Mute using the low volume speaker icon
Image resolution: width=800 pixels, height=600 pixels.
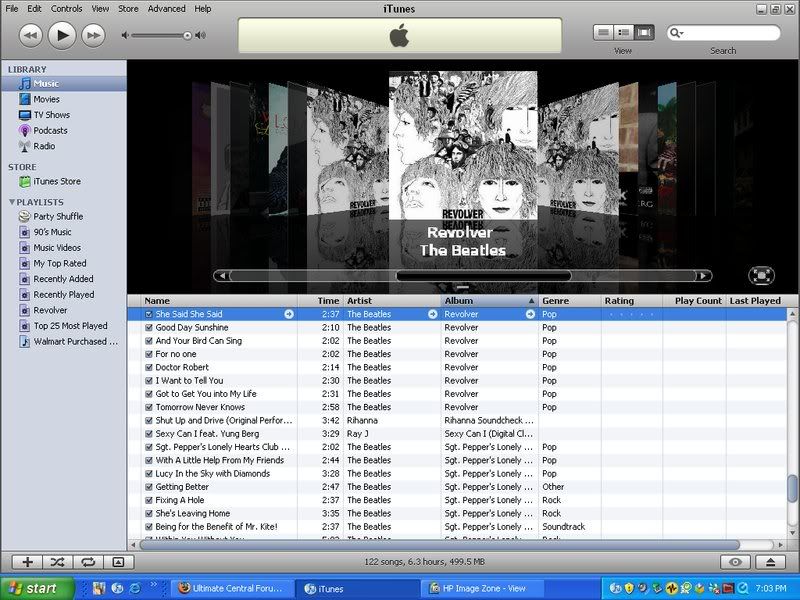click(x=125, y=35)
